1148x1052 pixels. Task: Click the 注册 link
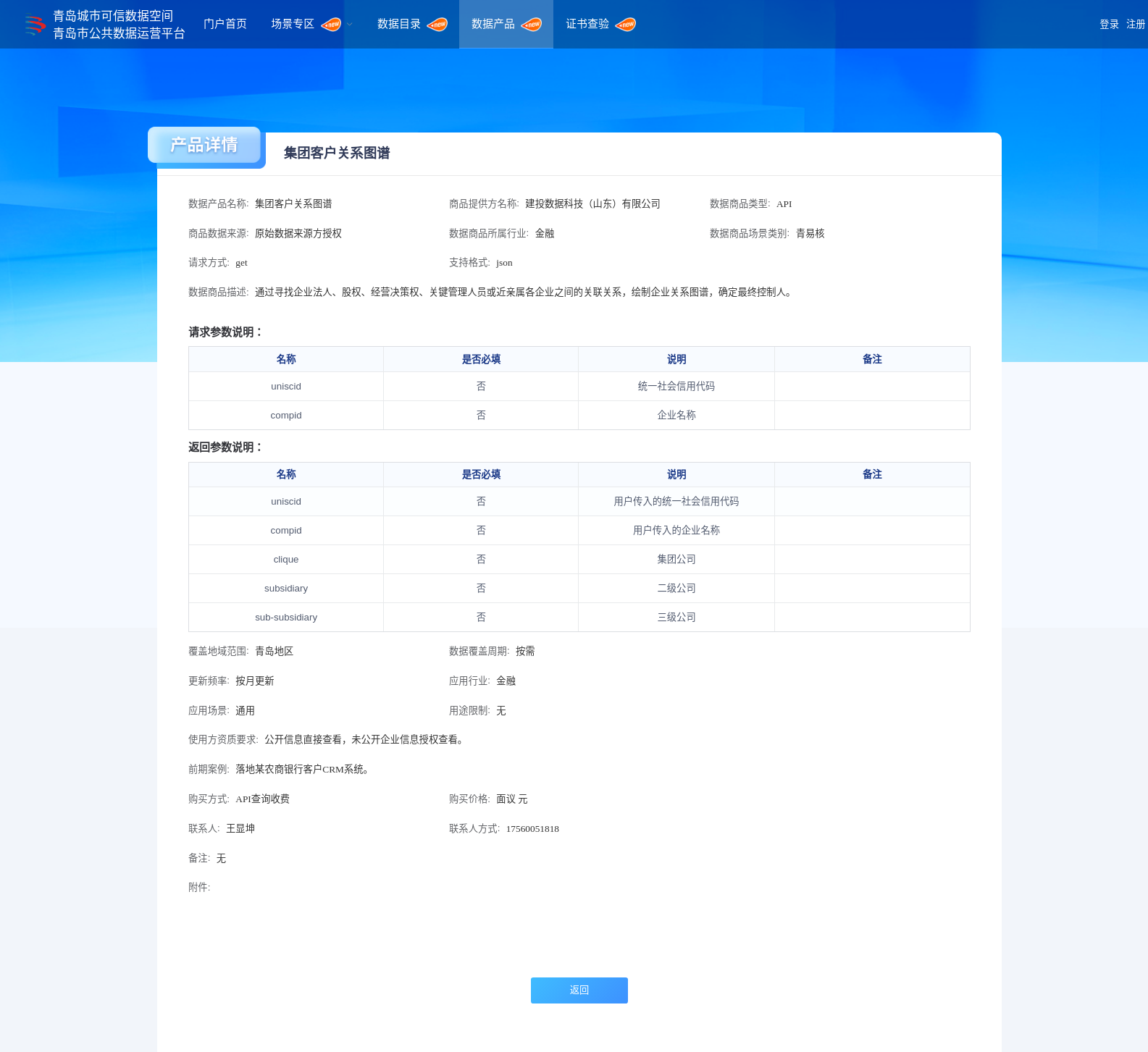1136,25
